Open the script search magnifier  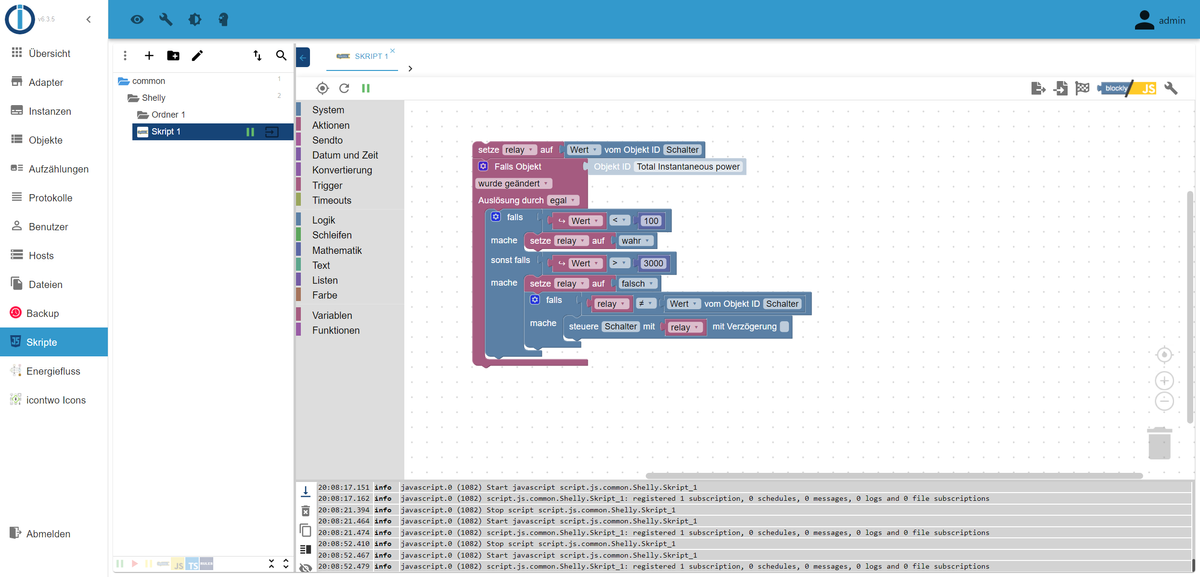pos(281,56)
